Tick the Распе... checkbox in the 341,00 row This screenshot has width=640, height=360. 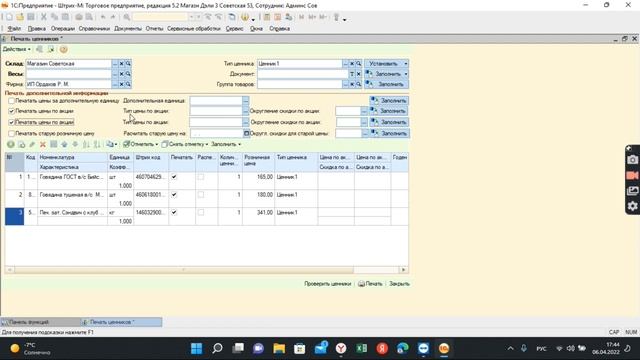[201, 212]
